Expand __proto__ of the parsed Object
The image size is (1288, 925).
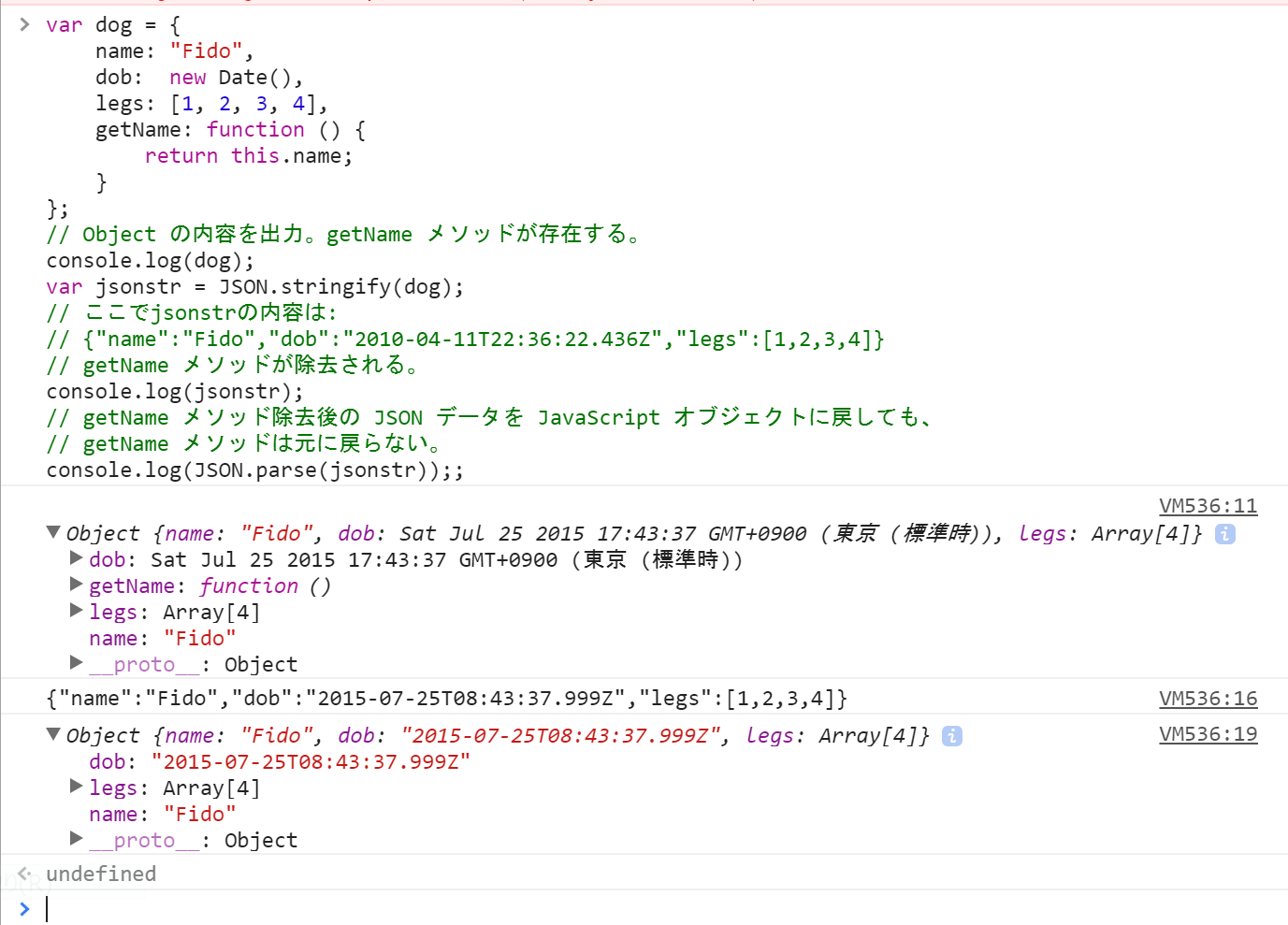[x=75, y=838]
